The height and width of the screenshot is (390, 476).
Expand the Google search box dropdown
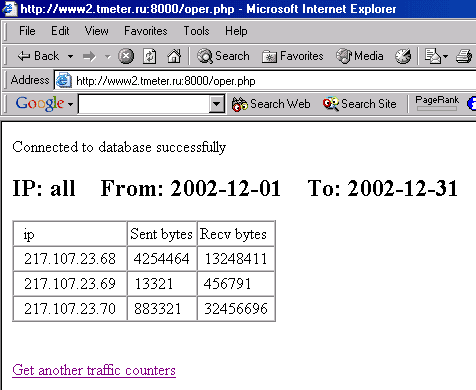click(217, 104)
